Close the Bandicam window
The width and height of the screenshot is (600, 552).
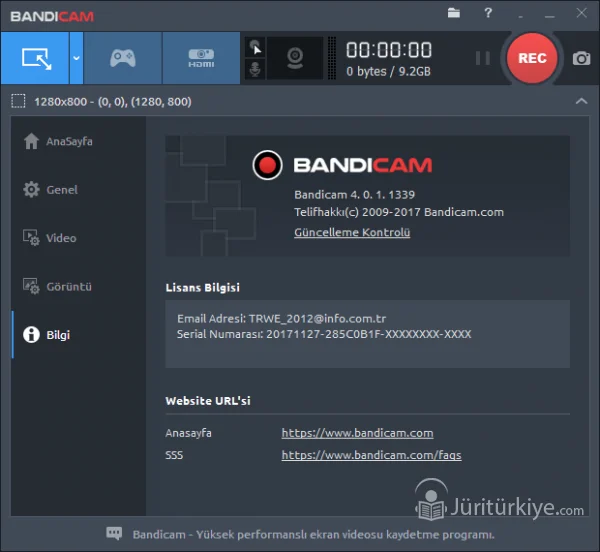coord(582,13)
